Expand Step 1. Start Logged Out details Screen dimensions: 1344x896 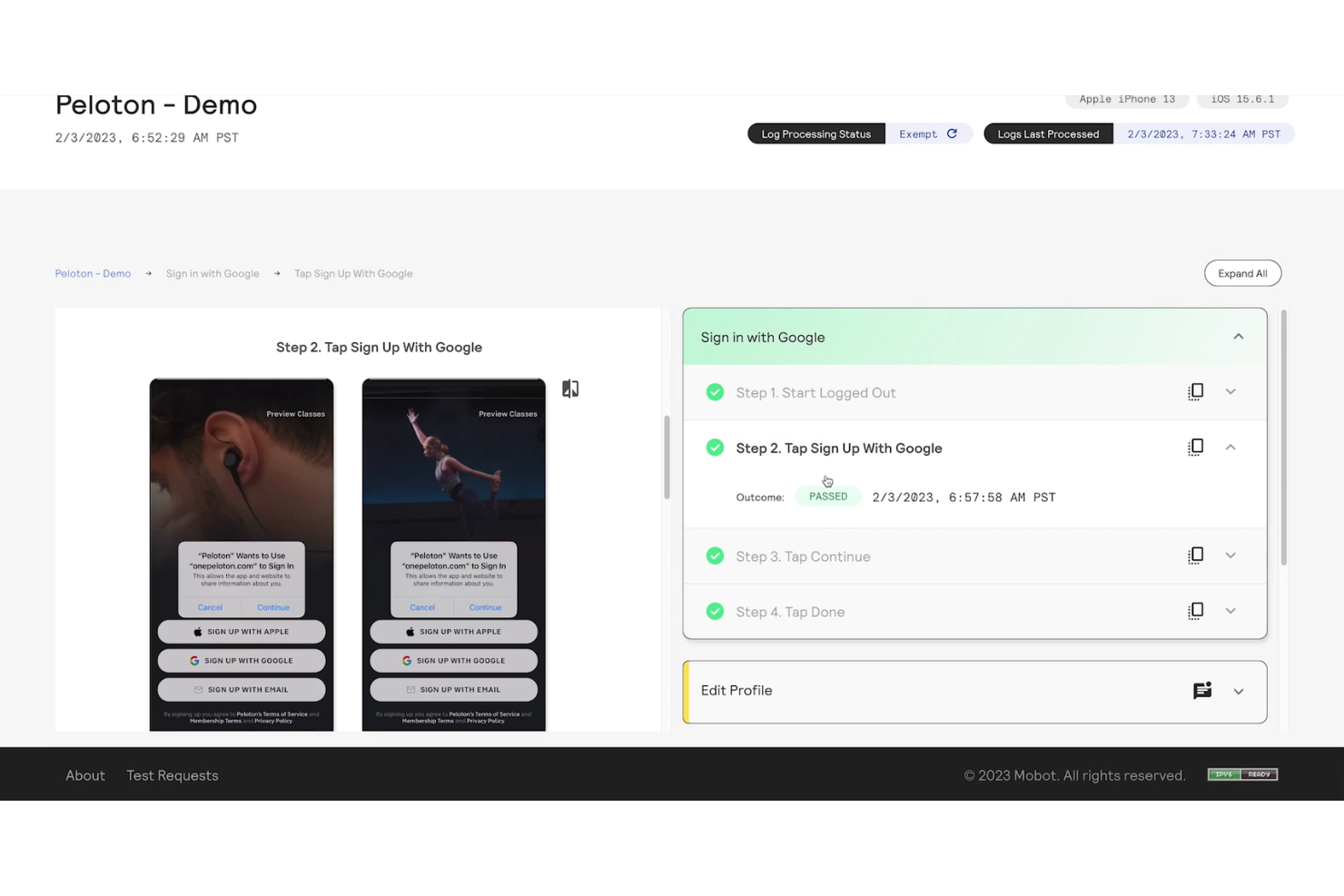click(1230, 391)
